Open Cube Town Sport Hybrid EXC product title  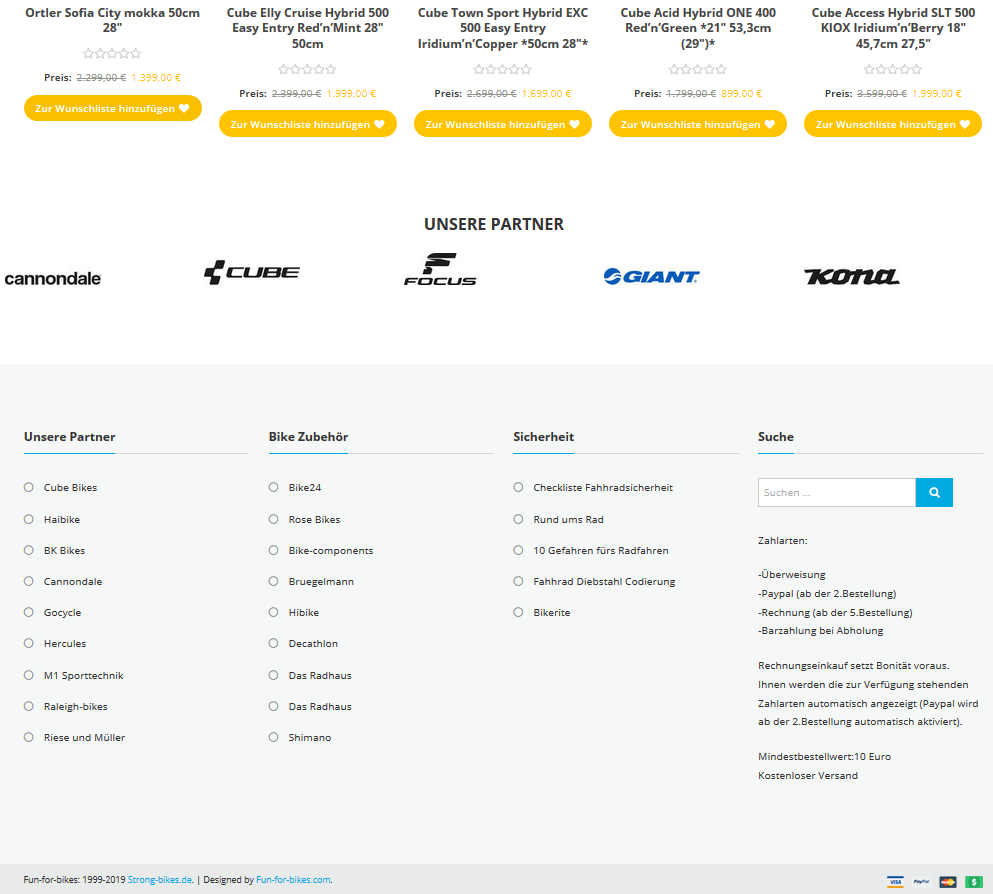[x=503, y=28]
